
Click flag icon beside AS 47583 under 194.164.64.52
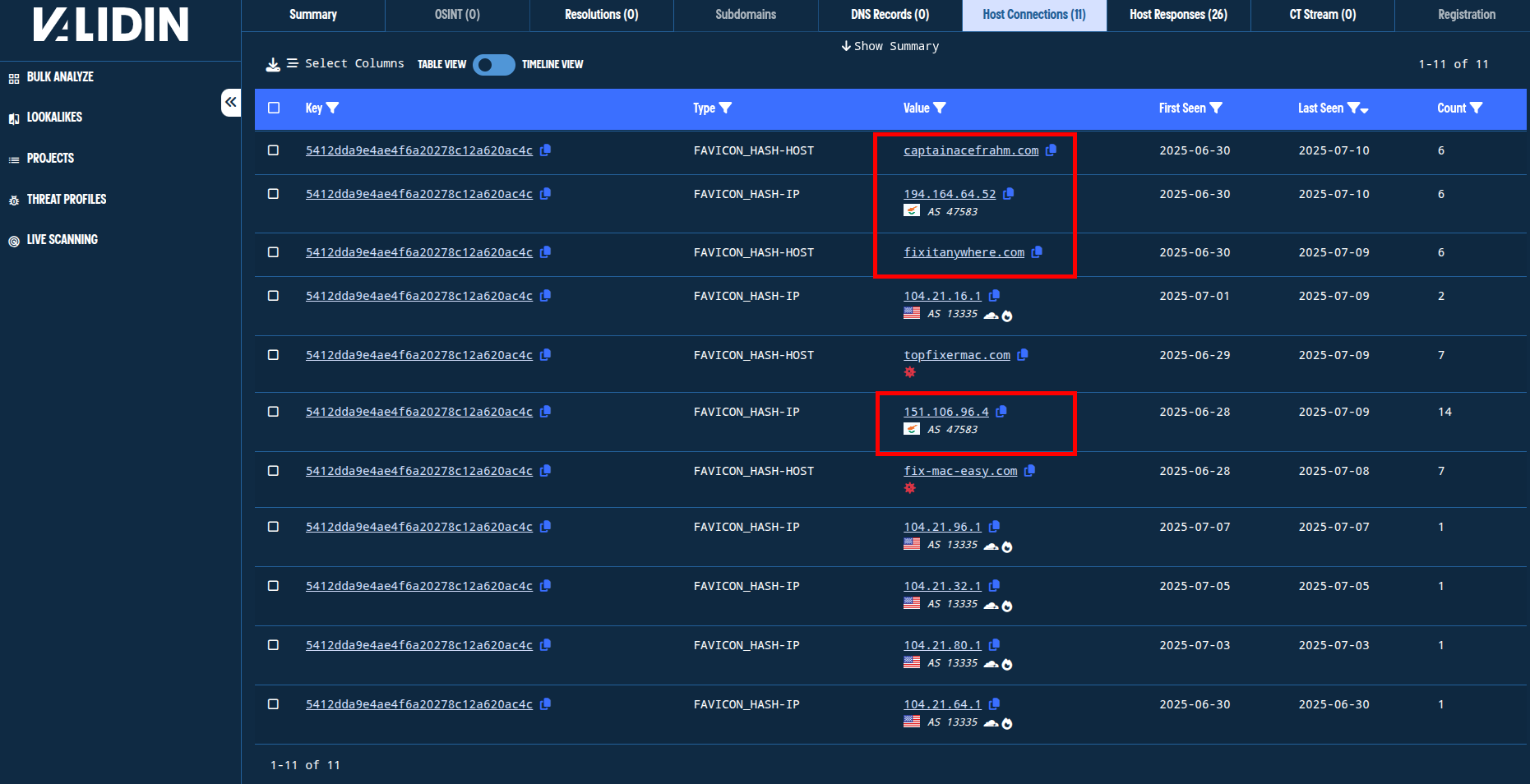point(912,210)
